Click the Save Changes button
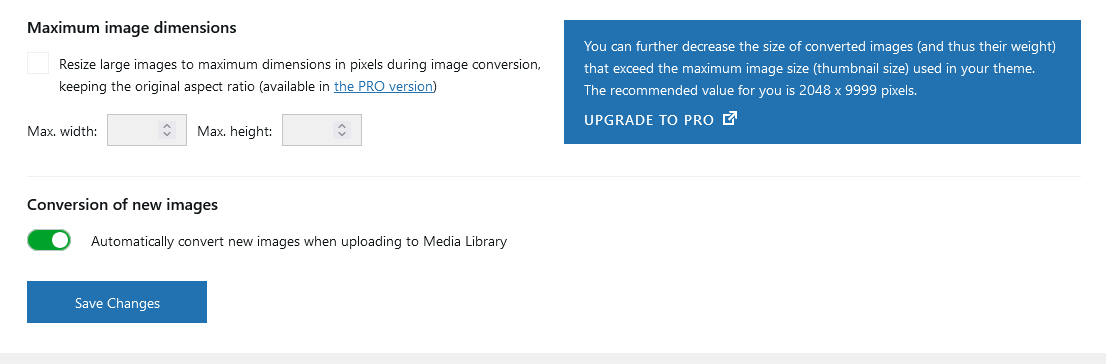The width and height of the screenshot is (1106, 364). (117, 303)
